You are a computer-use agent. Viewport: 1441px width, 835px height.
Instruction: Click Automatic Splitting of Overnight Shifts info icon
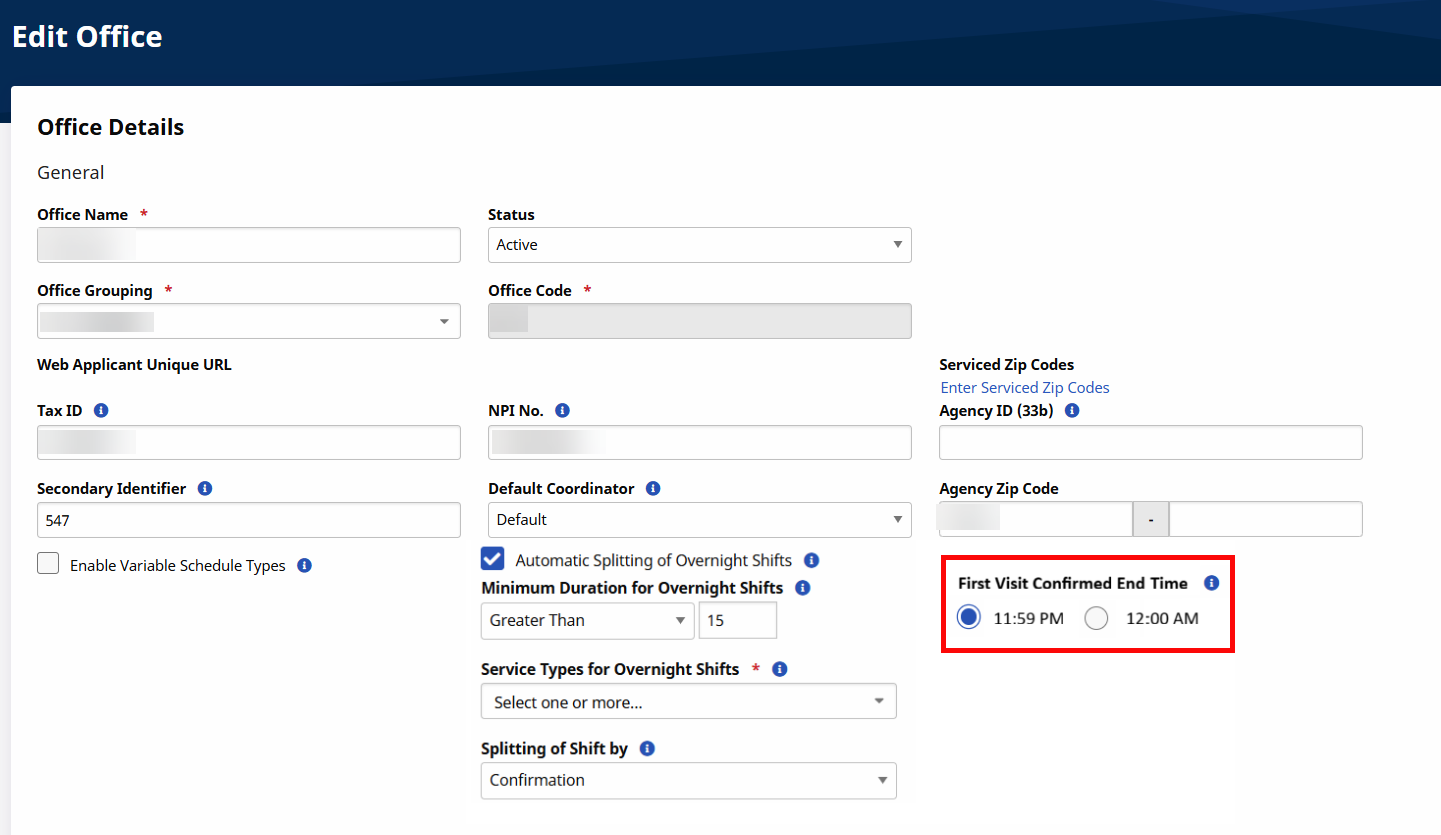811,561
